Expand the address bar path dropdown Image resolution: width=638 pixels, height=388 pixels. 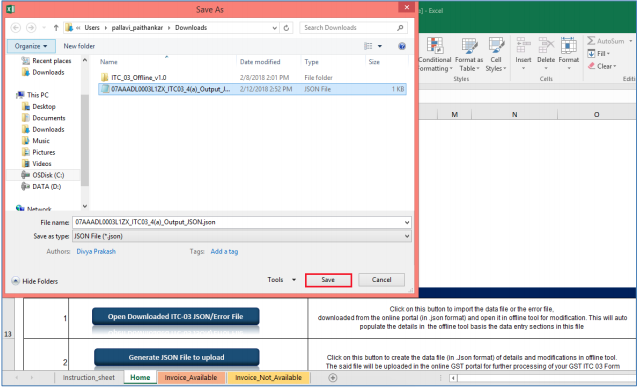(x=275, y=28)
